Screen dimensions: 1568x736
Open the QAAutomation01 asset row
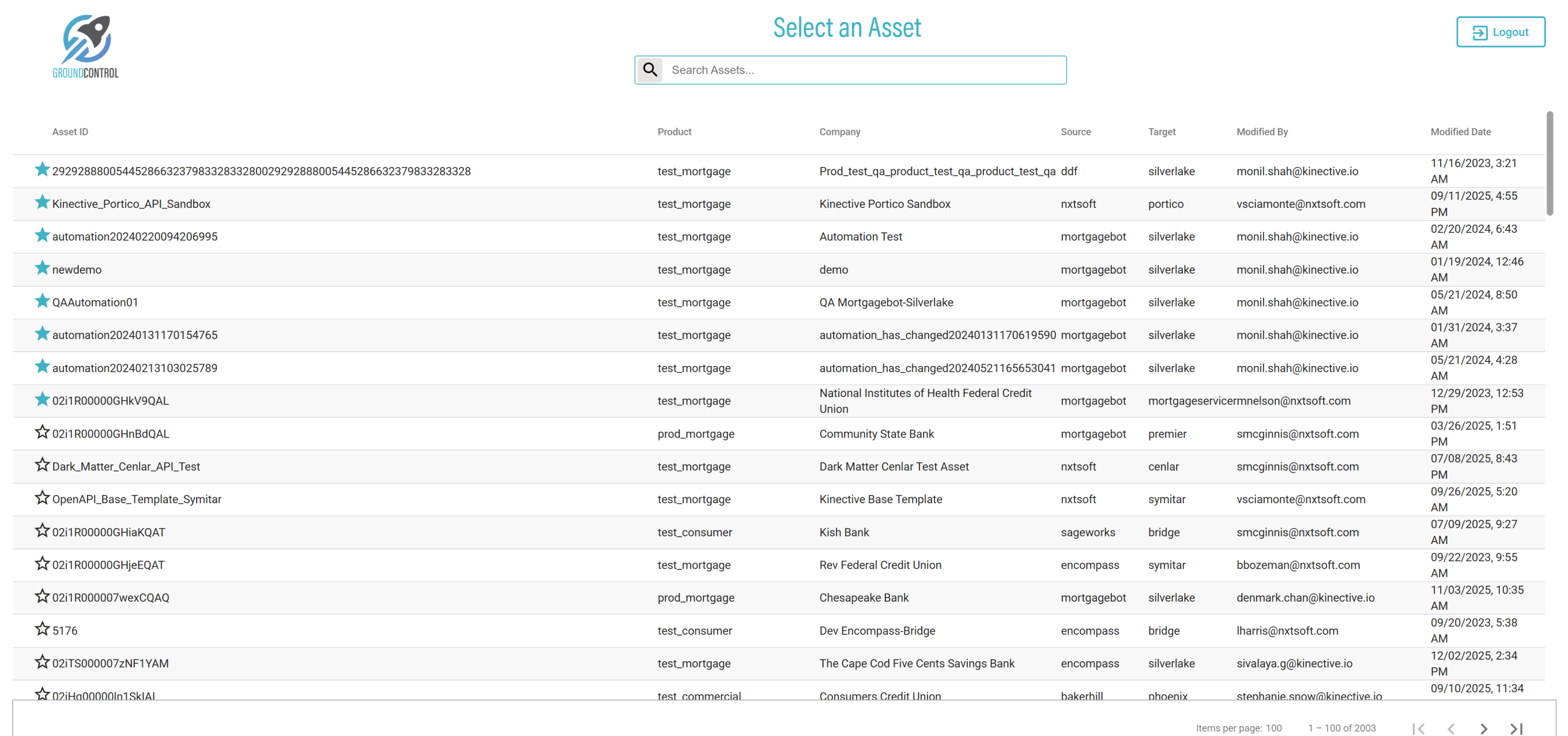(x=95, y=302)
